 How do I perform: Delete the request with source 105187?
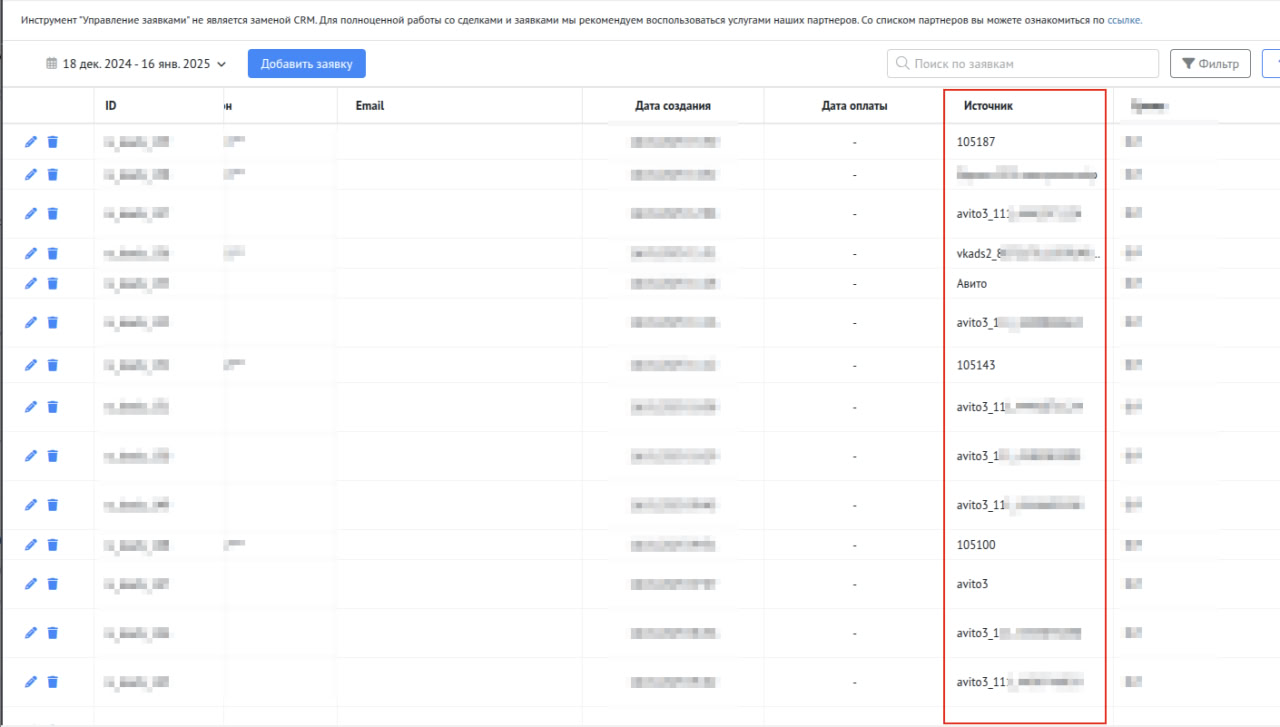click(x=53, y=142)
